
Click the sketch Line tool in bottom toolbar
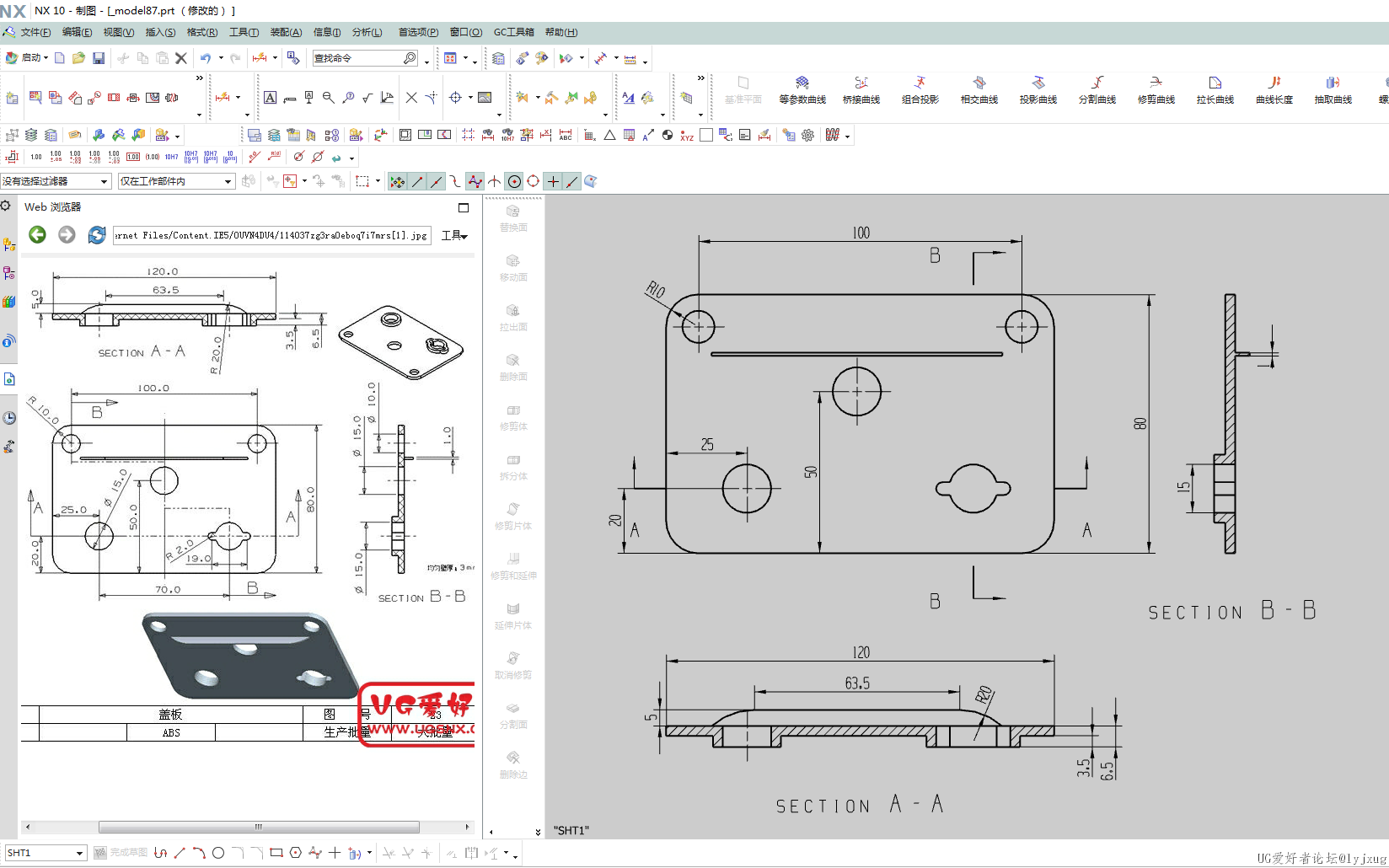point(180,853)
